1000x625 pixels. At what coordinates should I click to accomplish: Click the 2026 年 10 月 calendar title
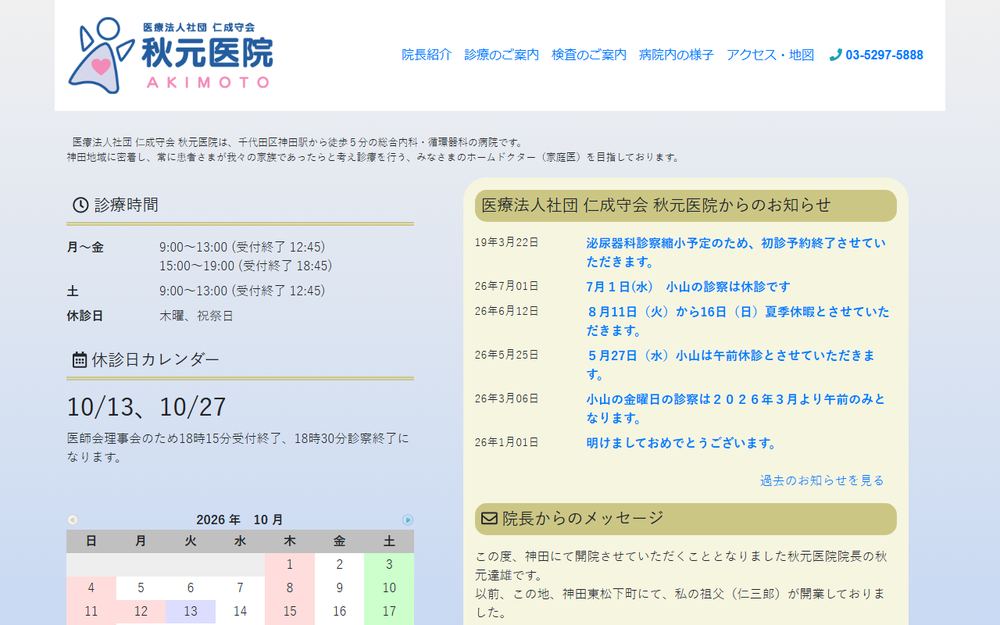pyautogui.click(x=239, y=520)
